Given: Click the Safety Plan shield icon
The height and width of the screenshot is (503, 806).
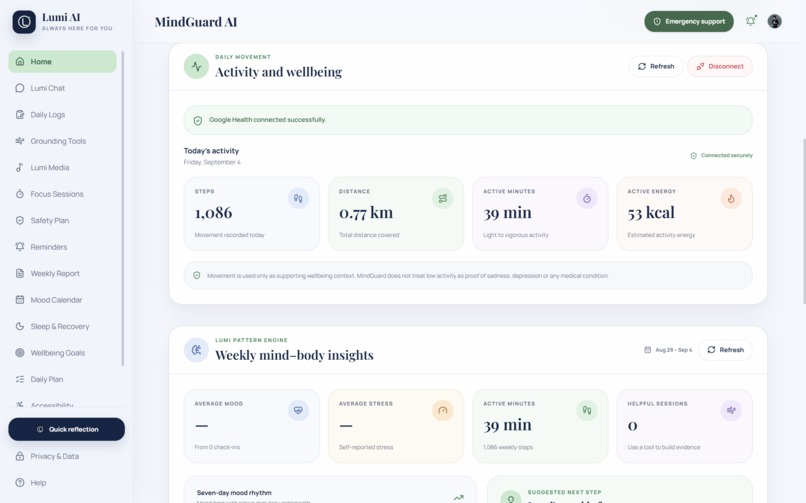Looking at the screenshot, I should click(x=20, y=220).
